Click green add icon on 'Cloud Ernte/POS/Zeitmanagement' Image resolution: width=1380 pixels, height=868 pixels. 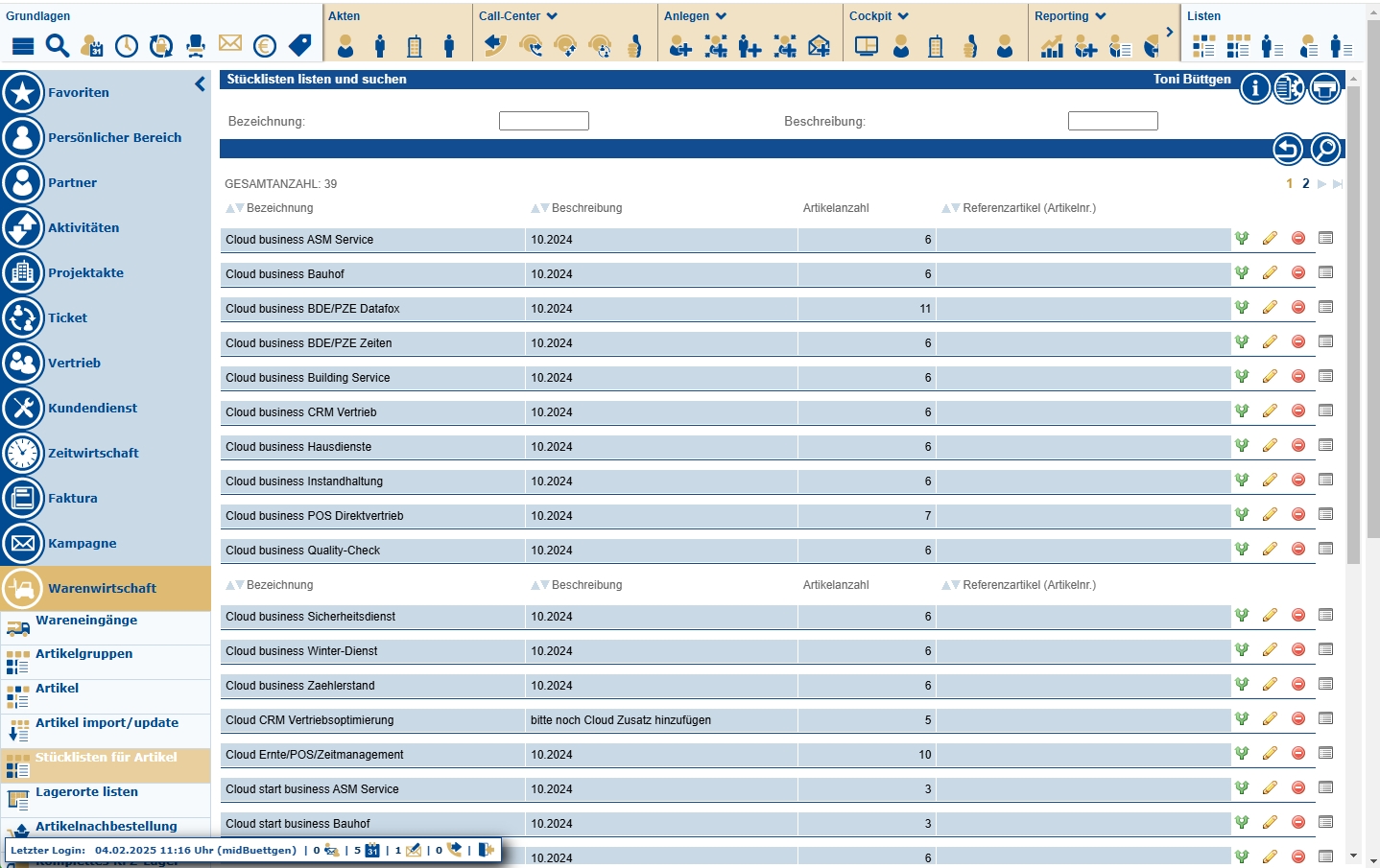tap(1242, 752)
